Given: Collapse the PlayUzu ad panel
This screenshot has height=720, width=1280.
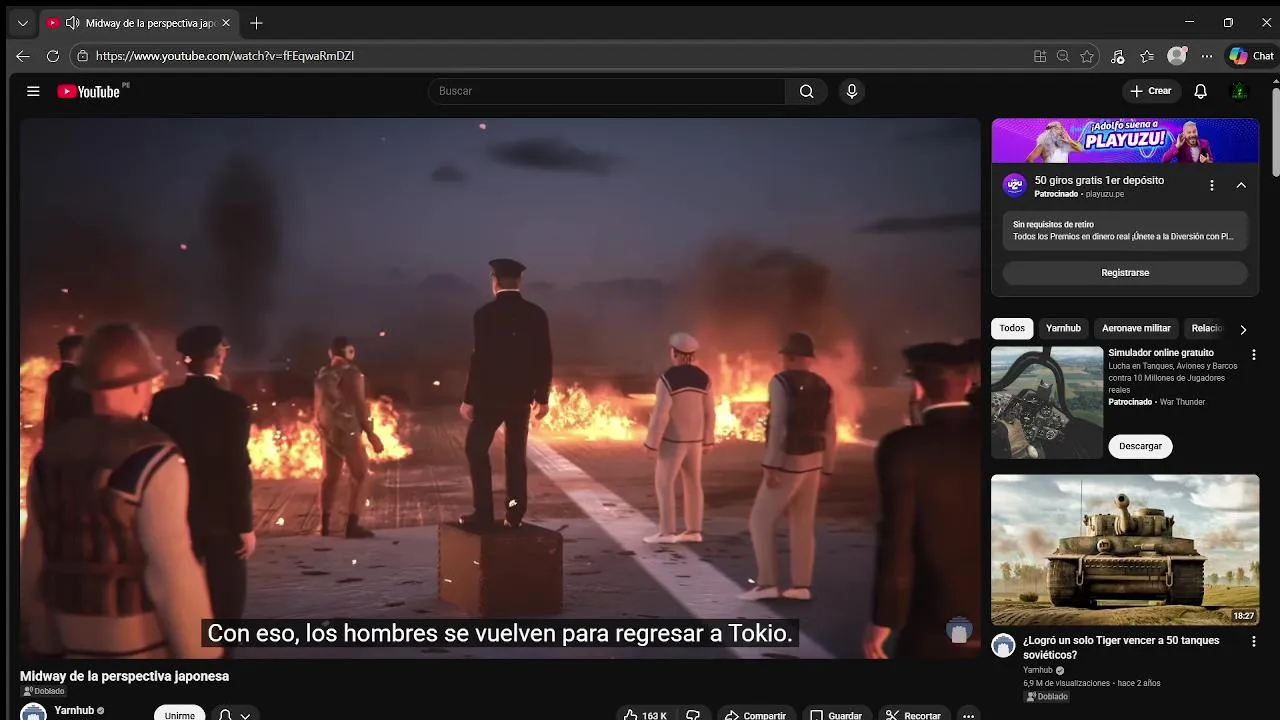Looking at the screenshot, I should [x=1241, y=185].
